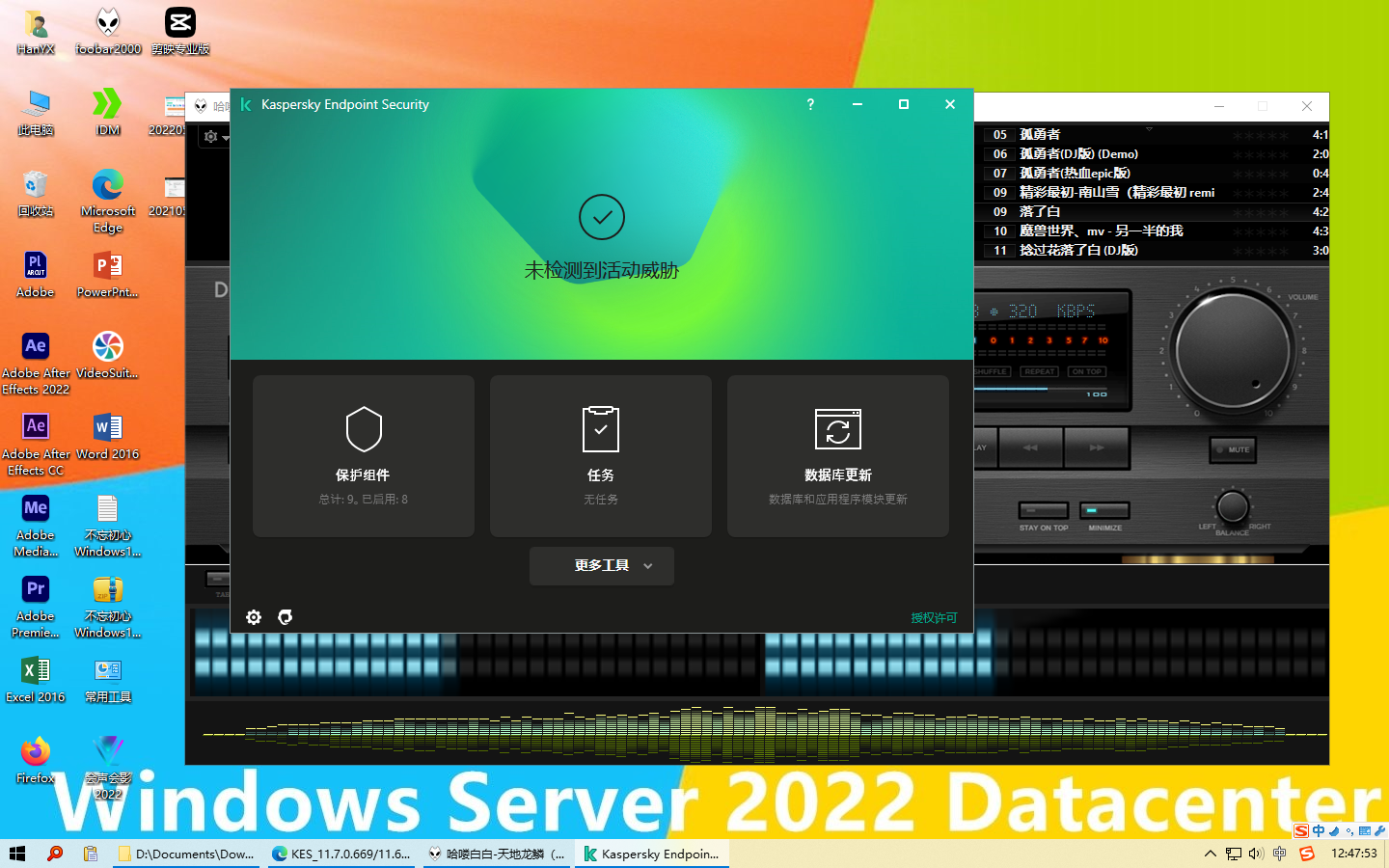1389x868 pixels.
Task: Open 不忘初心 Windows zip archive icon
Action: [108, 606]
